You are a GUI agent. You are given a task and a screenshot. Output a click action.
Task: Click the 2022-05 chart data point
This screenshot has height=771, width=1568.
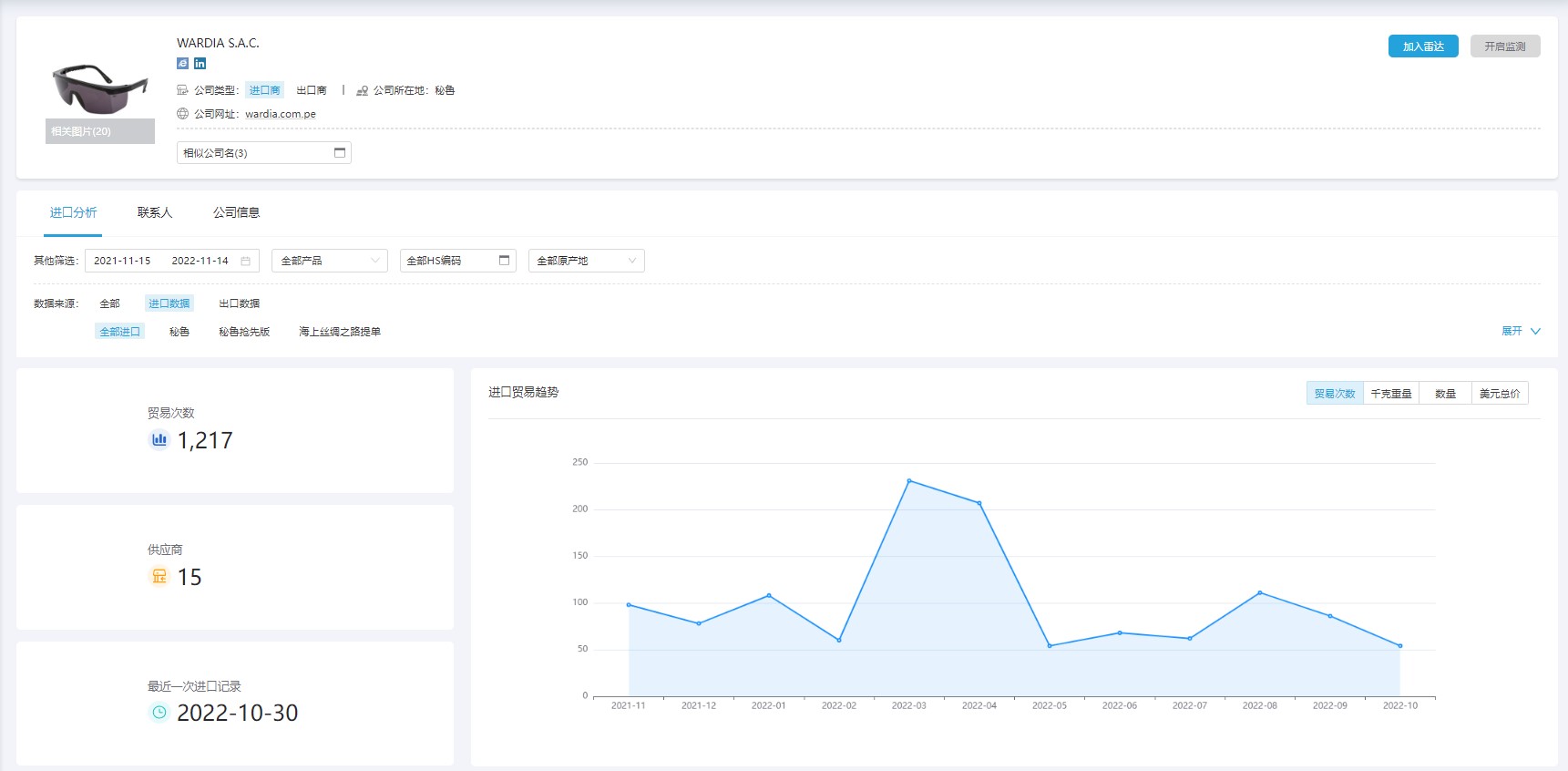point(1050,645)
